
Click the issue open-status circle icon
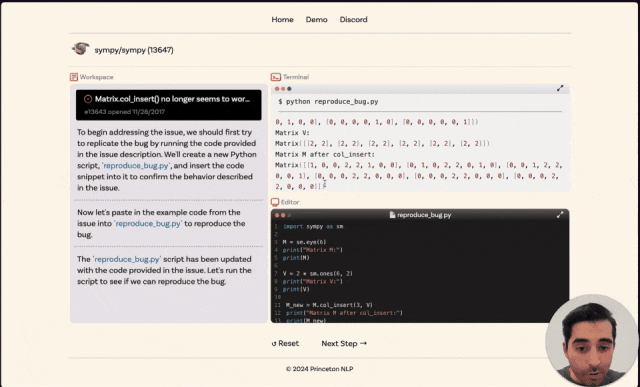pyautogui.click(x=88, y=99)
